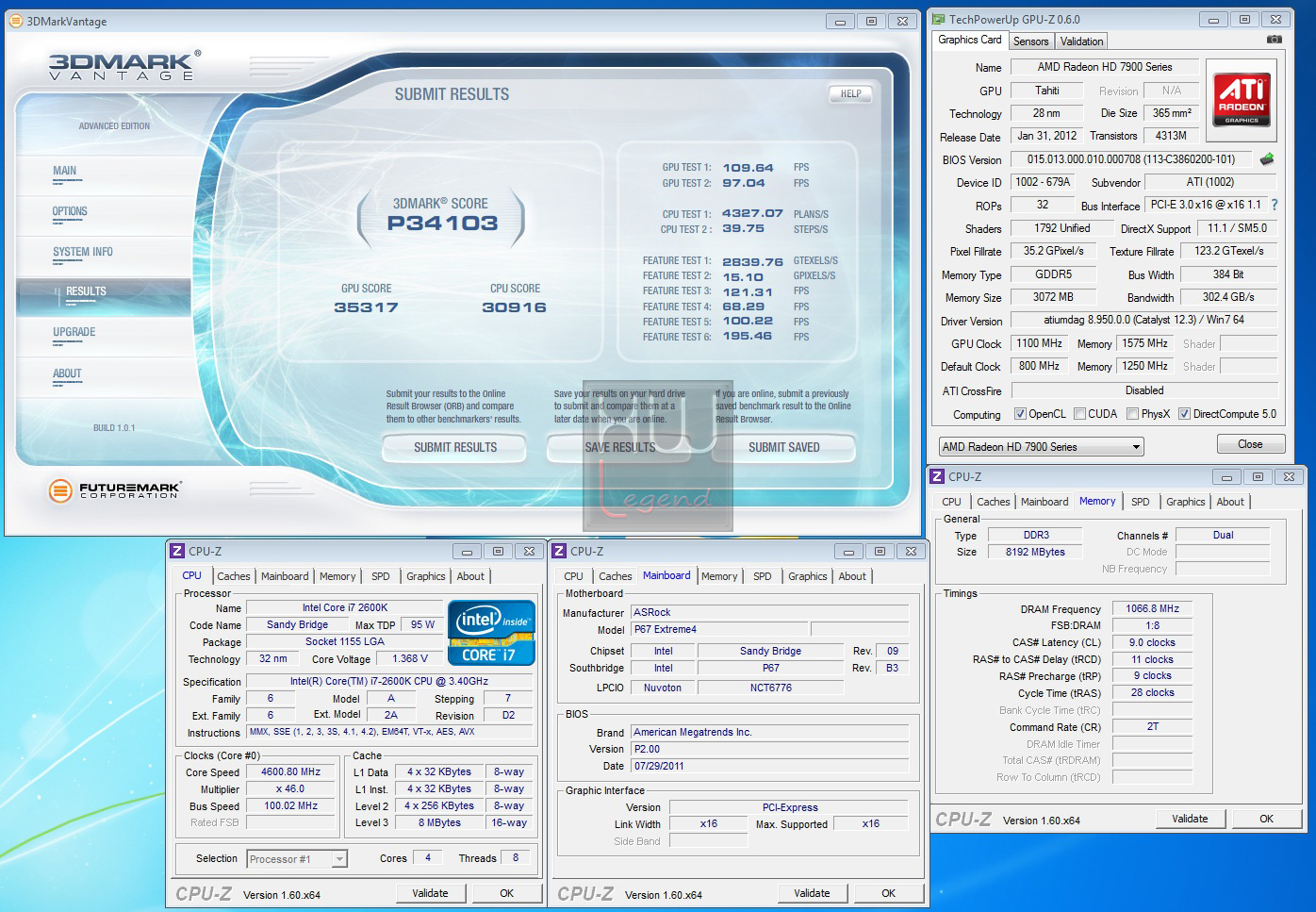Open SPD tab in CPU-Z memory window
The image size is (1316, 912).
tap(1141, 502)
